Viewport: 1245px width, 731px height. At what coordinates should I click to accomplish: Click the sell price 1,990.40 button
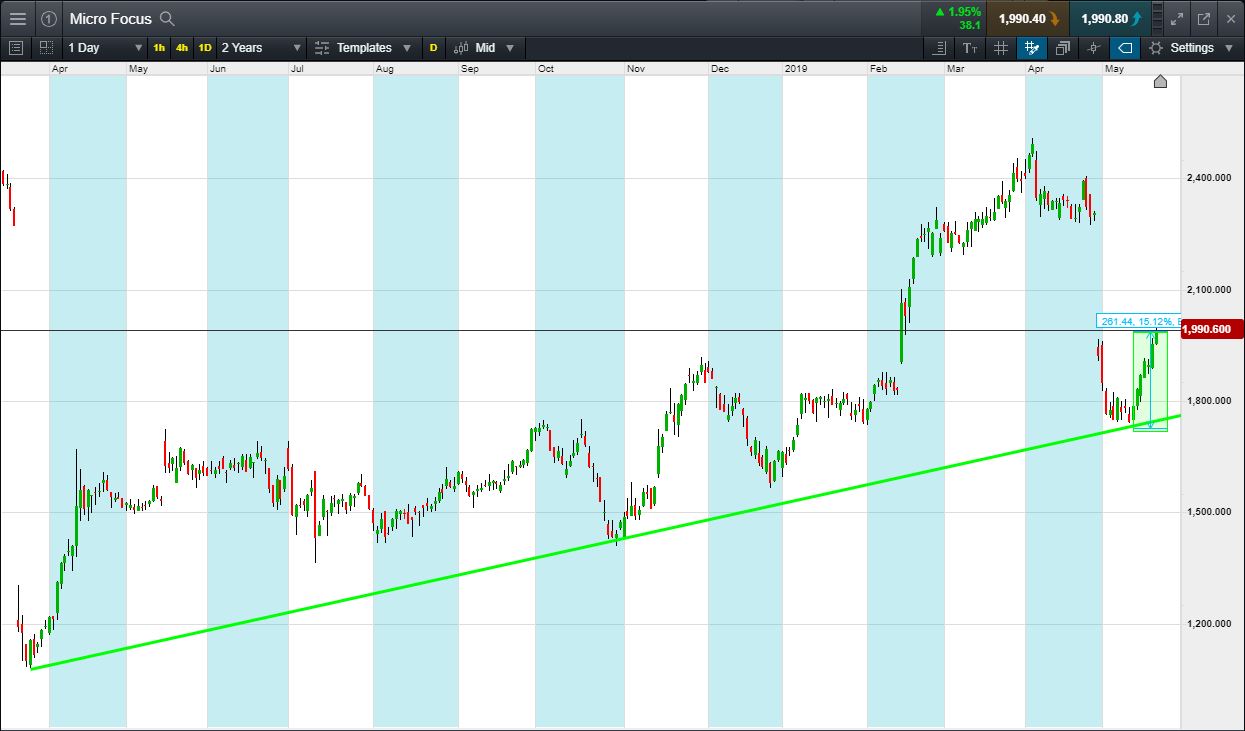coord(1027,18)
